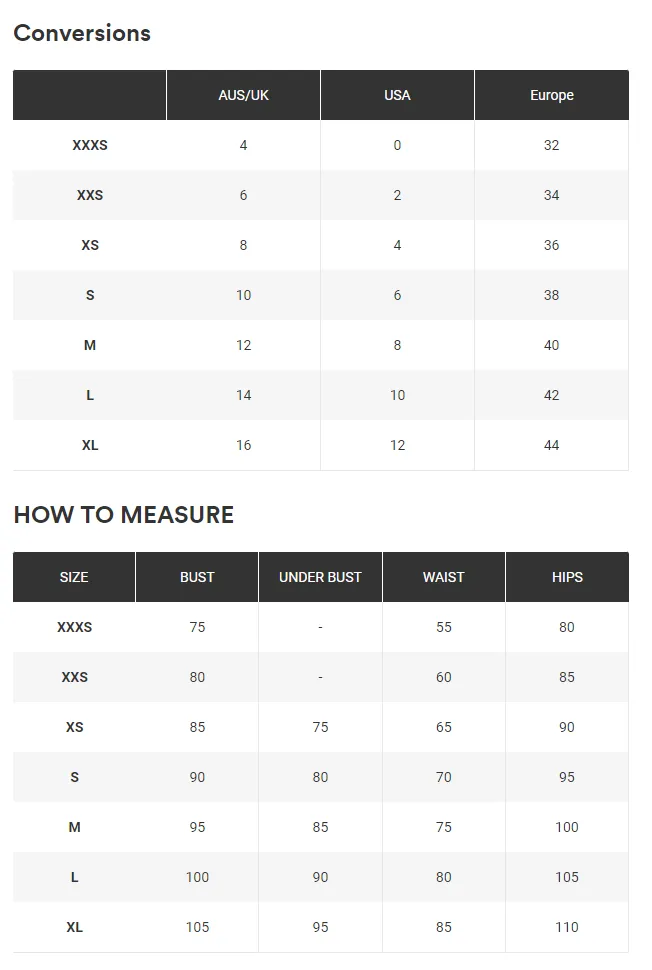The height and width of the screenshot is (970, 652).
Task: Click the SIZE column header
Action: point(74,577)
